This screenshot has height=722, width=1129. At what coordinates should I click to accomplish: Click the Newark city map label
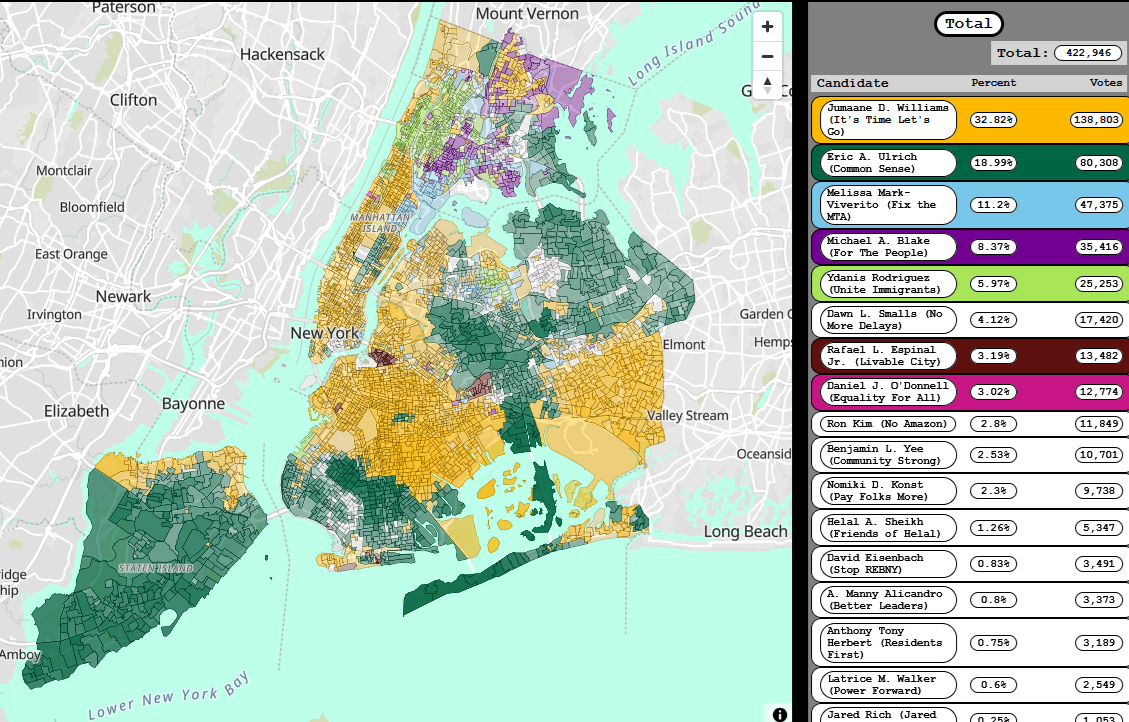(x=123, y=297)
